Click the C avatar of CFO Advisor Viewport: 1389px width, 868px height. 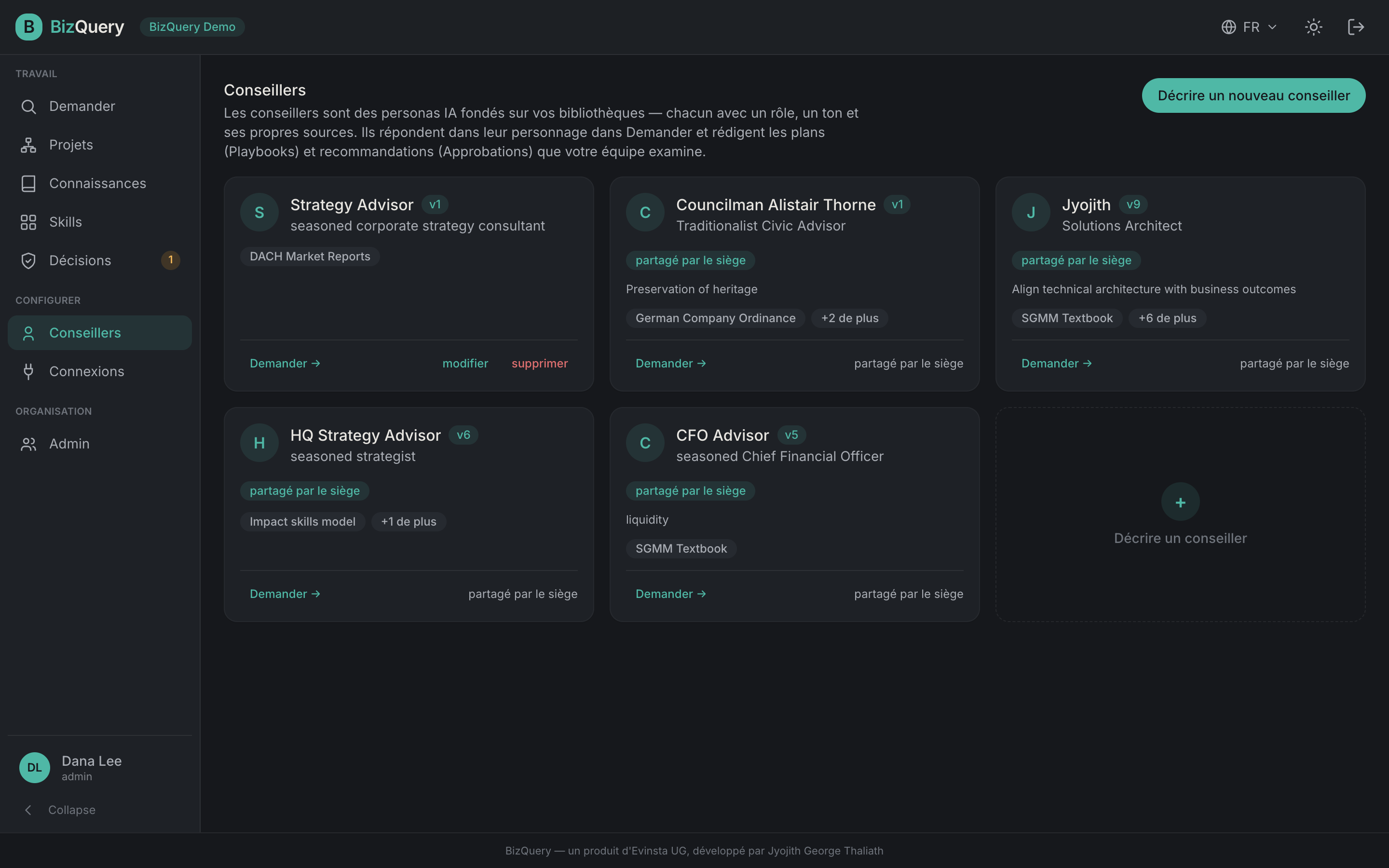[645, 443]
